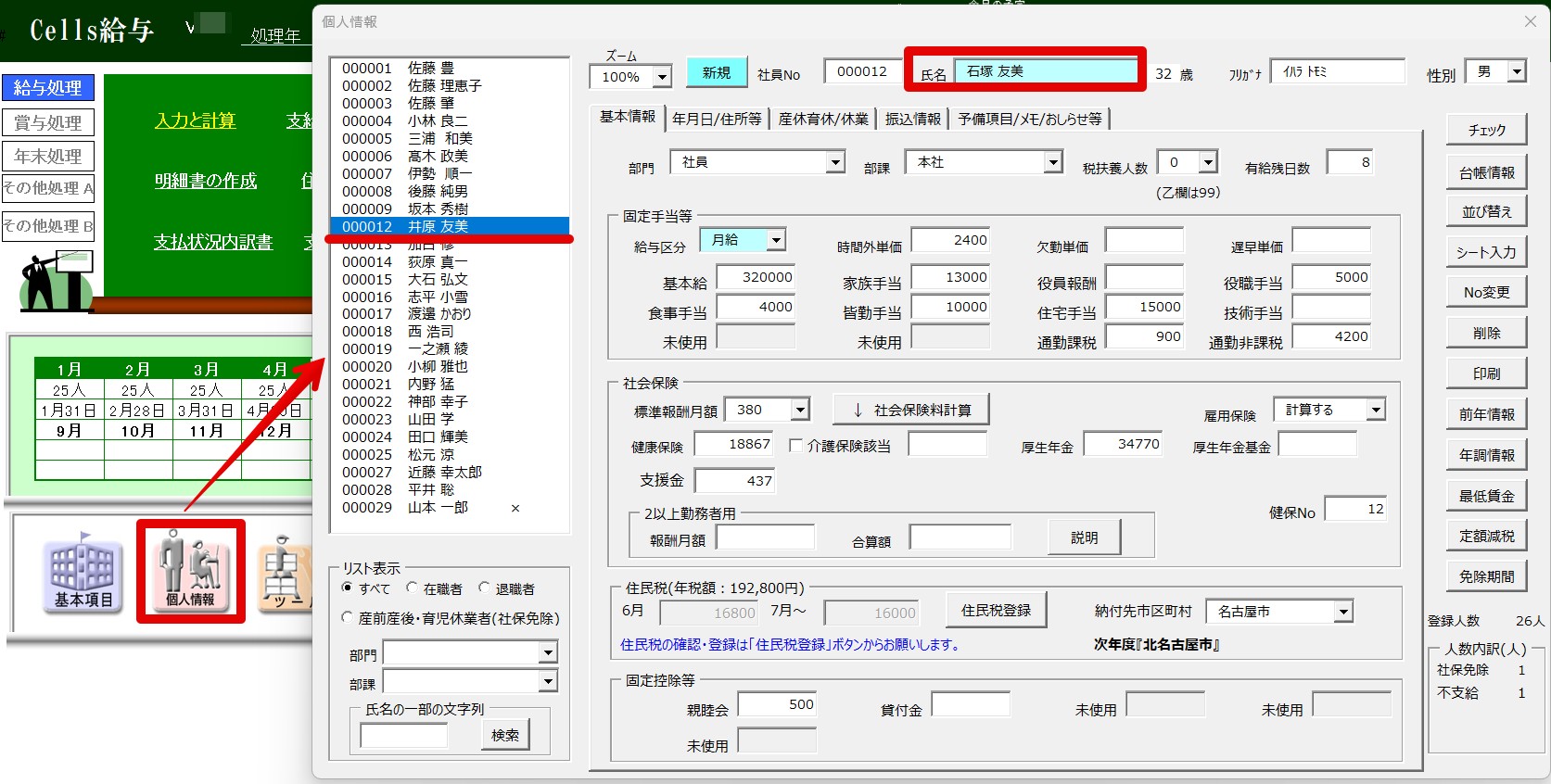Close the 個人情報 dialog window

point(1531,21)
